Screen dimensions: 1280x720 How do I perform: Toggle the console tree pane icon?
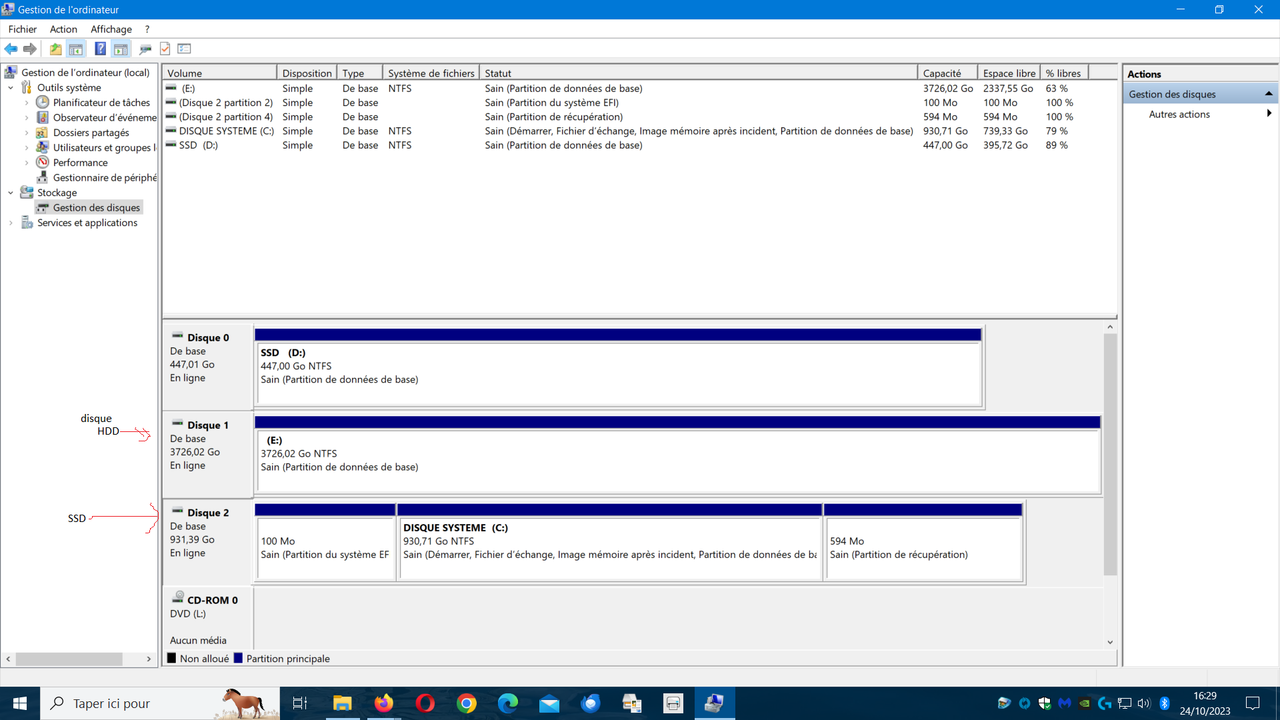76,48
